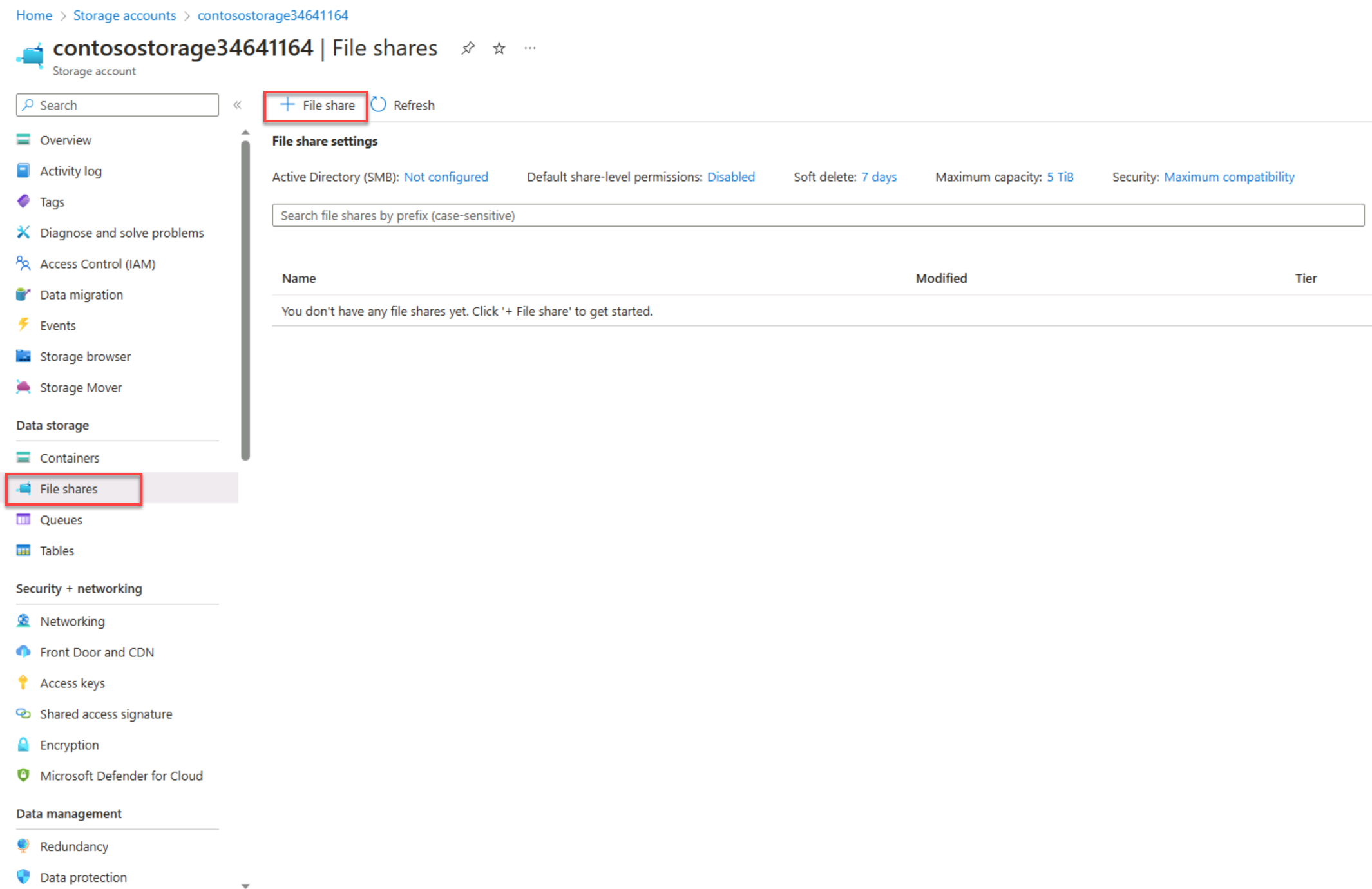Refresh the file shares list
The width and height of the screenshot is (1372, 889).
click(403, 104)
